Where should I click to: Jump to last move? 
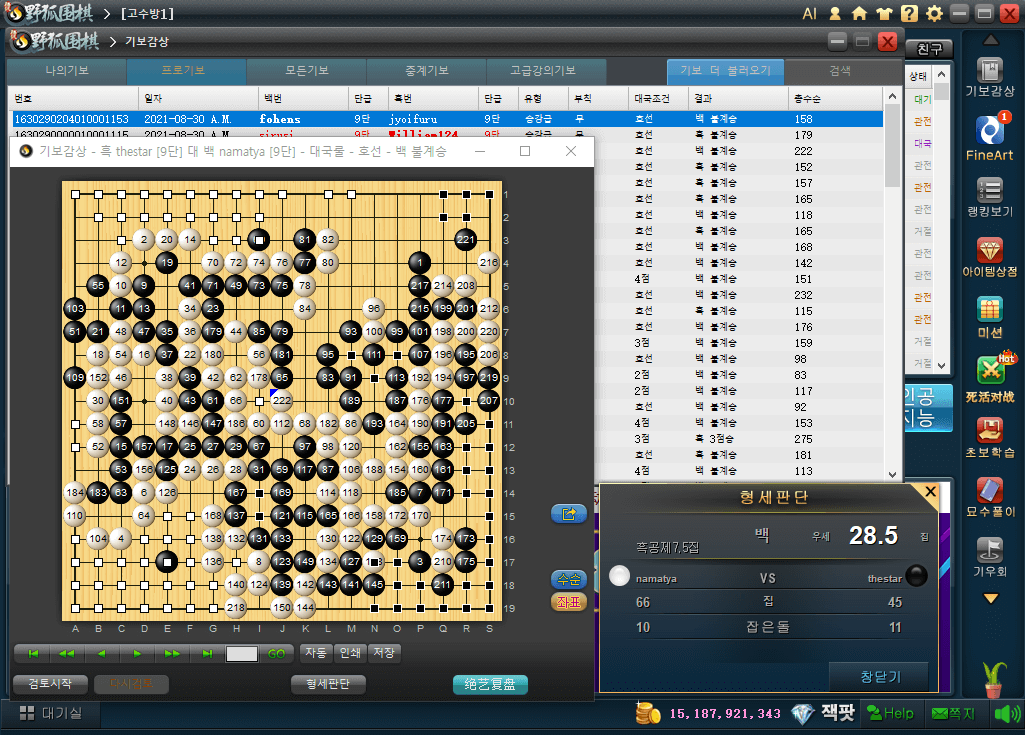pyautogui.click(x=207, y=653)
